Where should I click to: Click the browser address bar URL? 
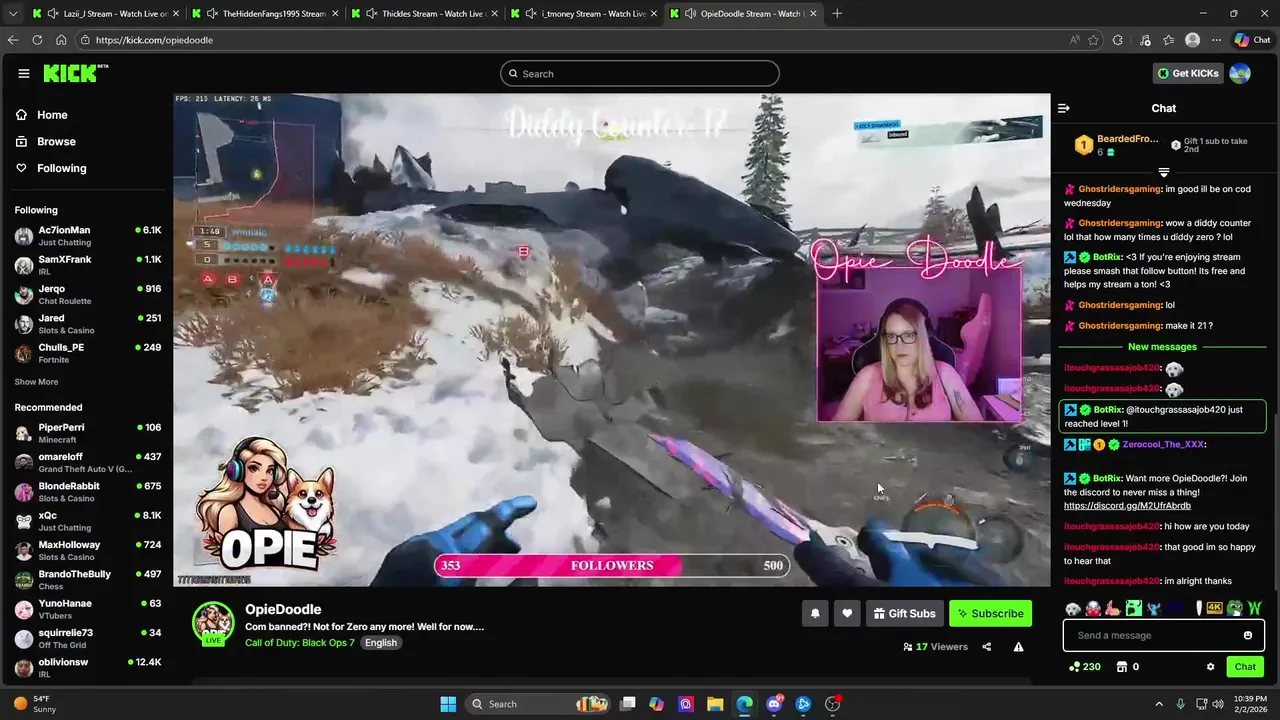154,40
